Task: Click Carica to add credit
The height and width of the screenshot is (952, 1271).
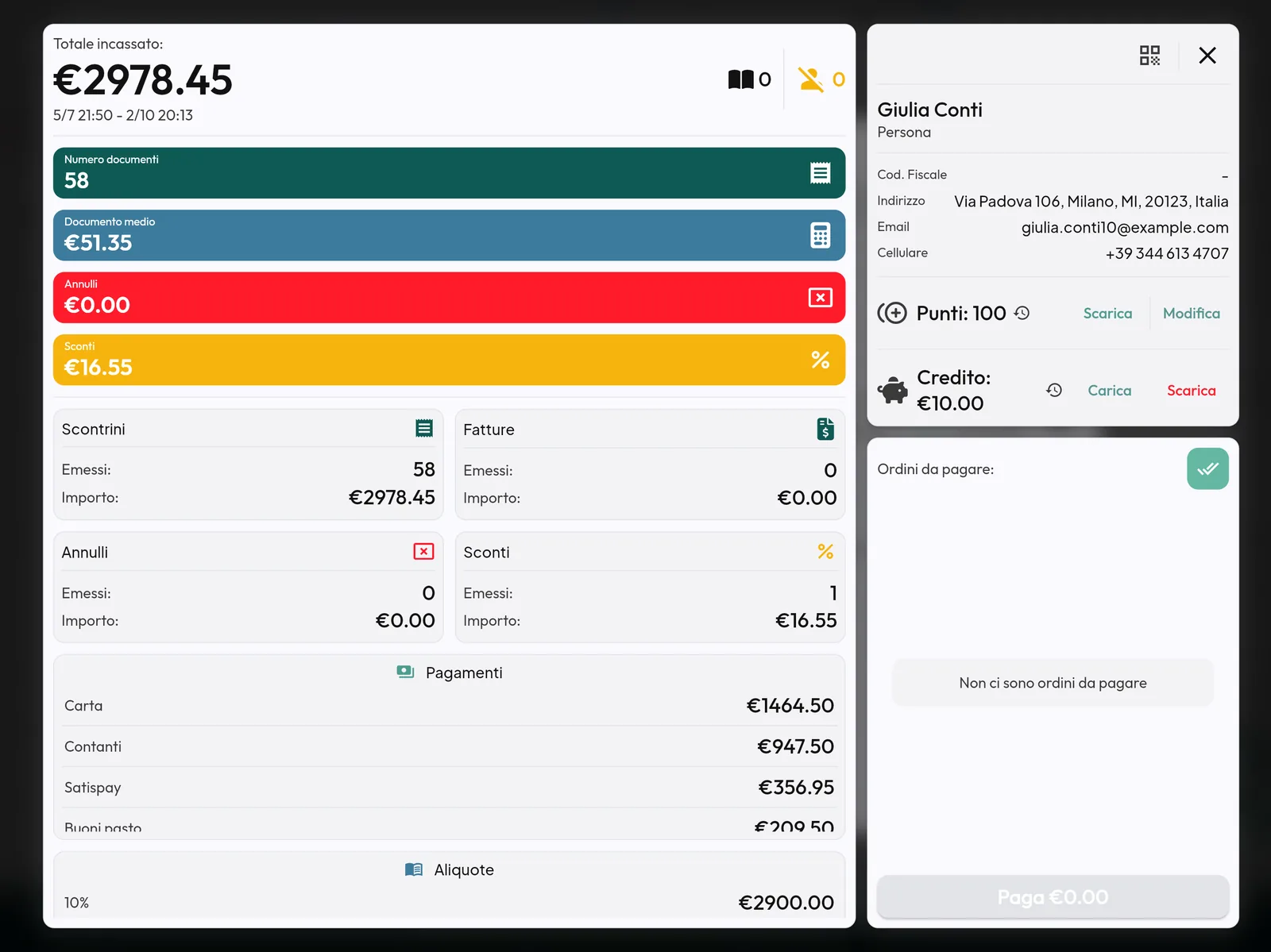Action: click(1110, 390)
